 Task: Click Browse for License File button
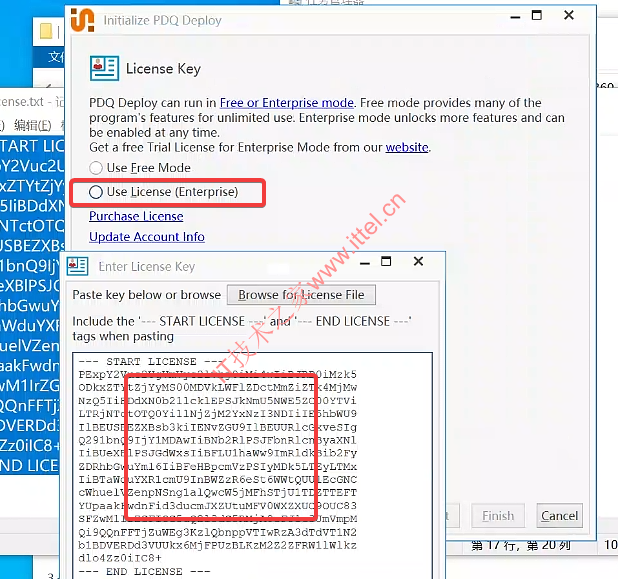point(301,295)
